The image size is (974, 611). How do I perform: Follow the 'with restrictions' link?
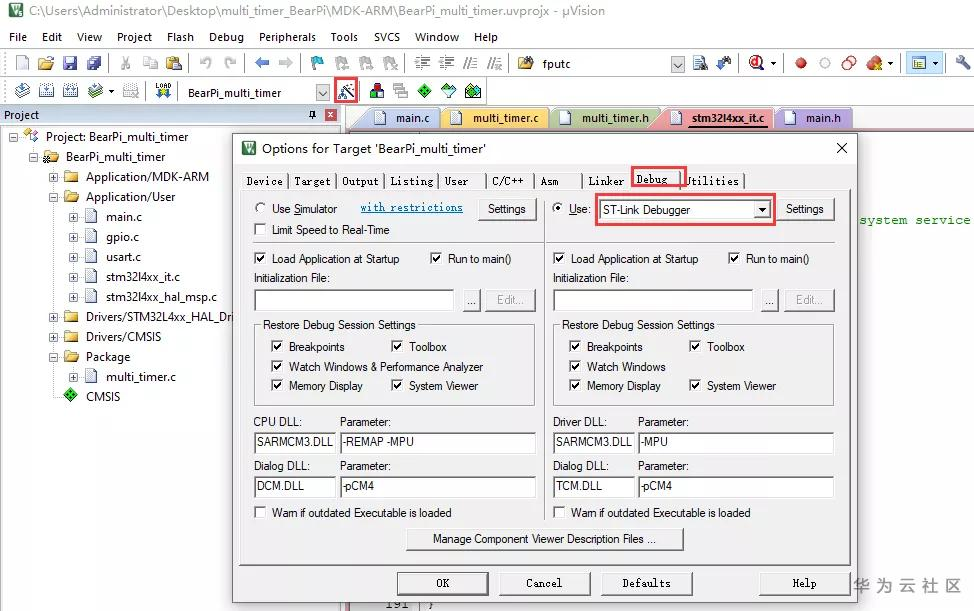(411, 207)
